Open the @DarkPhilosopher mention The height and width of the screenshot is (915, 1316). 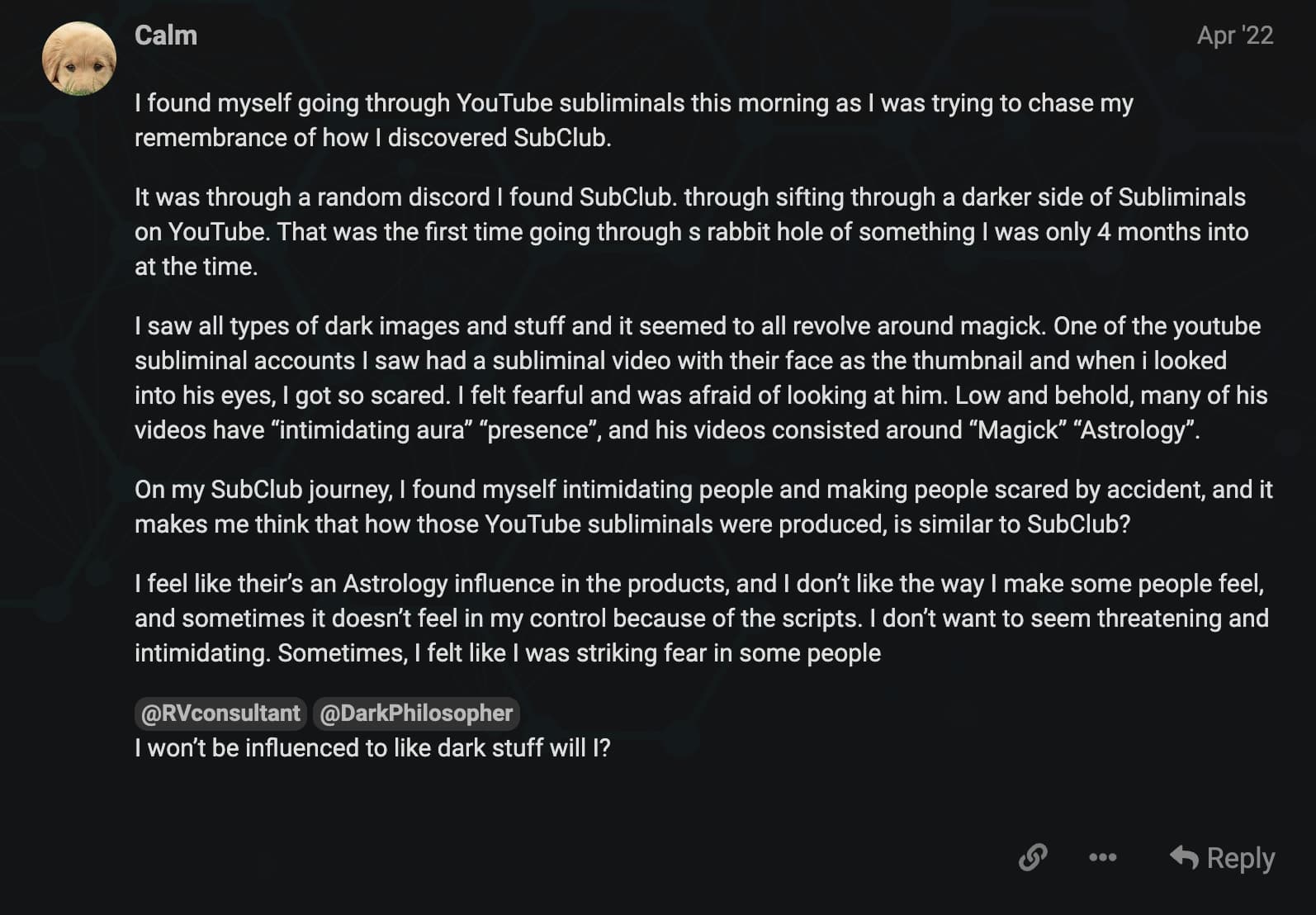coord(416,714)
